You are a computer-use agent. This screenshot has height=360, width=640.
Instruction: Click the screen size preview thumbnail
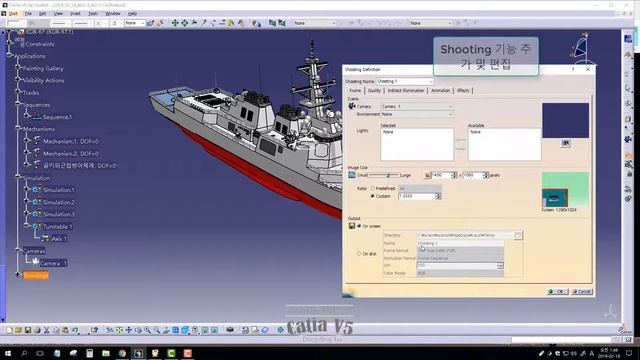(565, 190)
